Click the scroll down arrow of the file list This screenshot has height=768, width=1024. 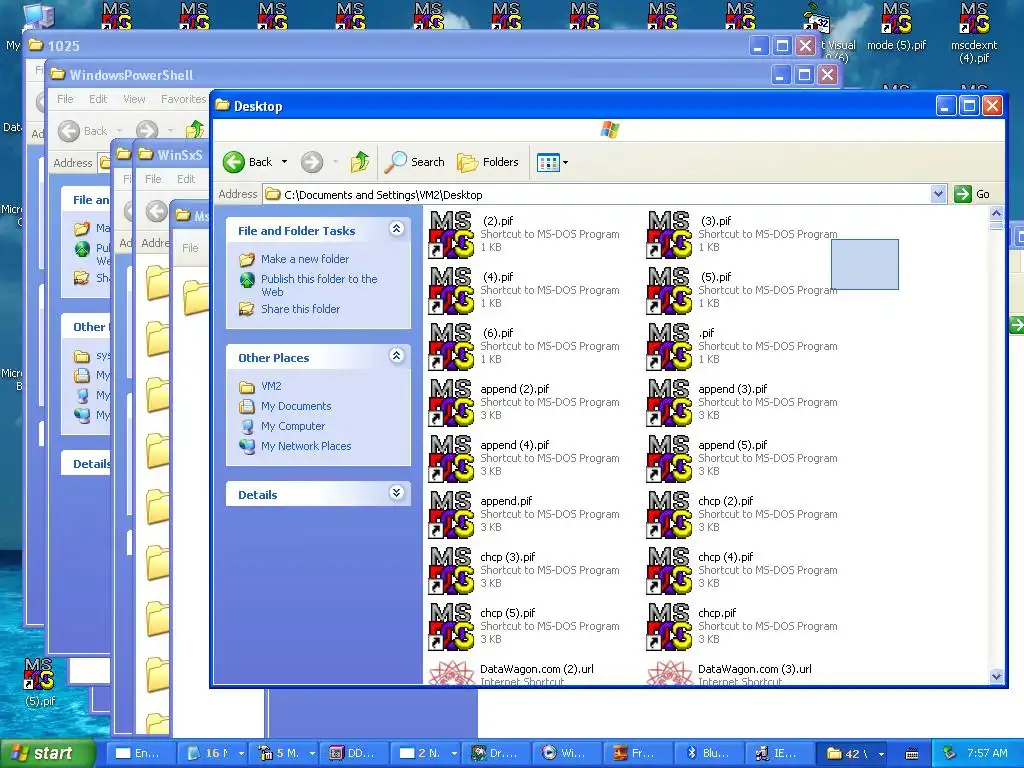pos(996,677)
